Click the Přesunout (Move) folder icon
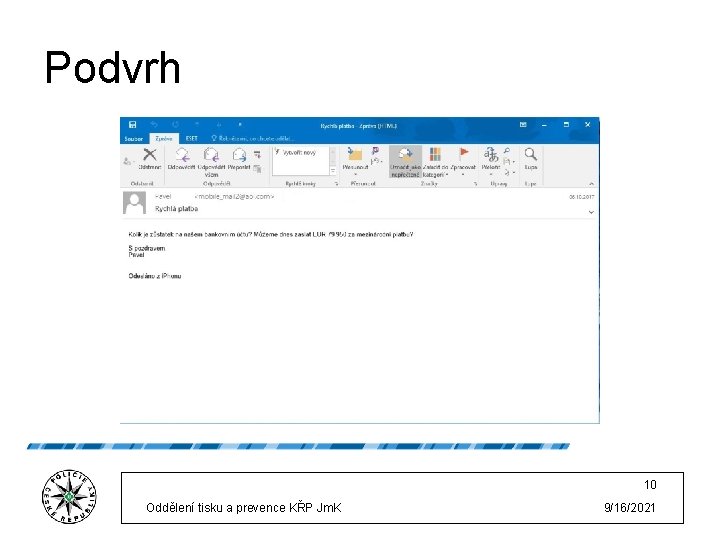Image resolution: width=720 pixels, height=540 pixels. (x=354, y=154)
